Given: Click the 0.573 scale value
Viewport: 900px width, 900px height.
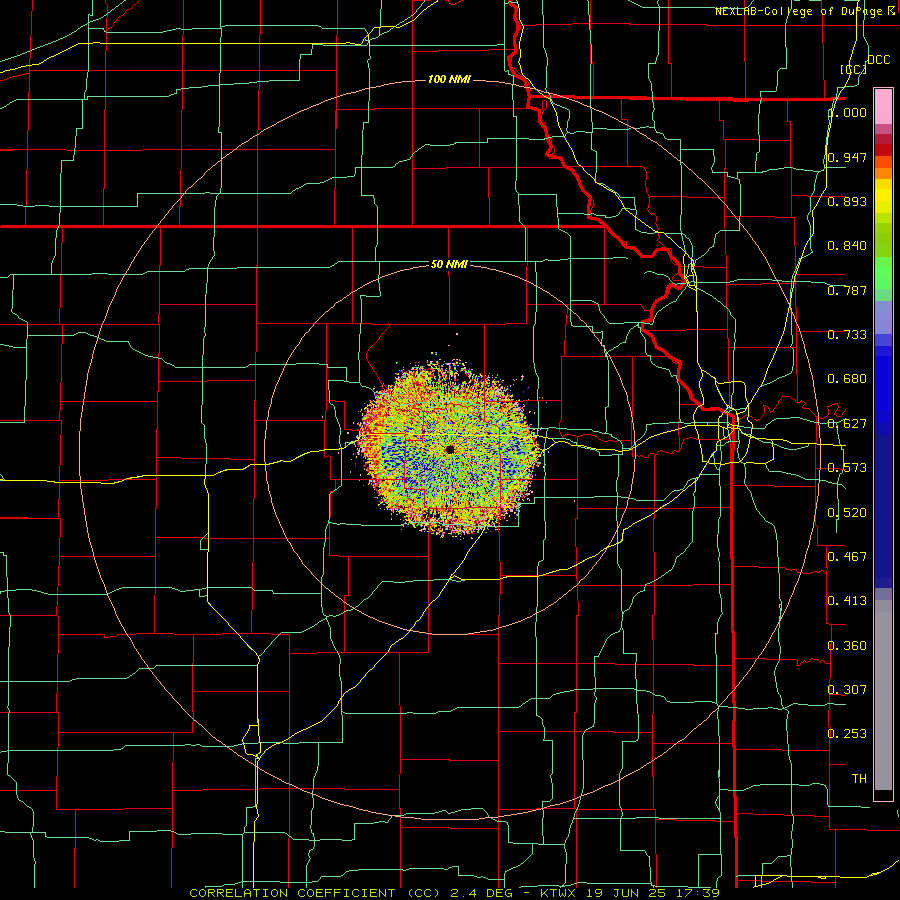Looking at the screenshot, I should click(x=847, y=468).
